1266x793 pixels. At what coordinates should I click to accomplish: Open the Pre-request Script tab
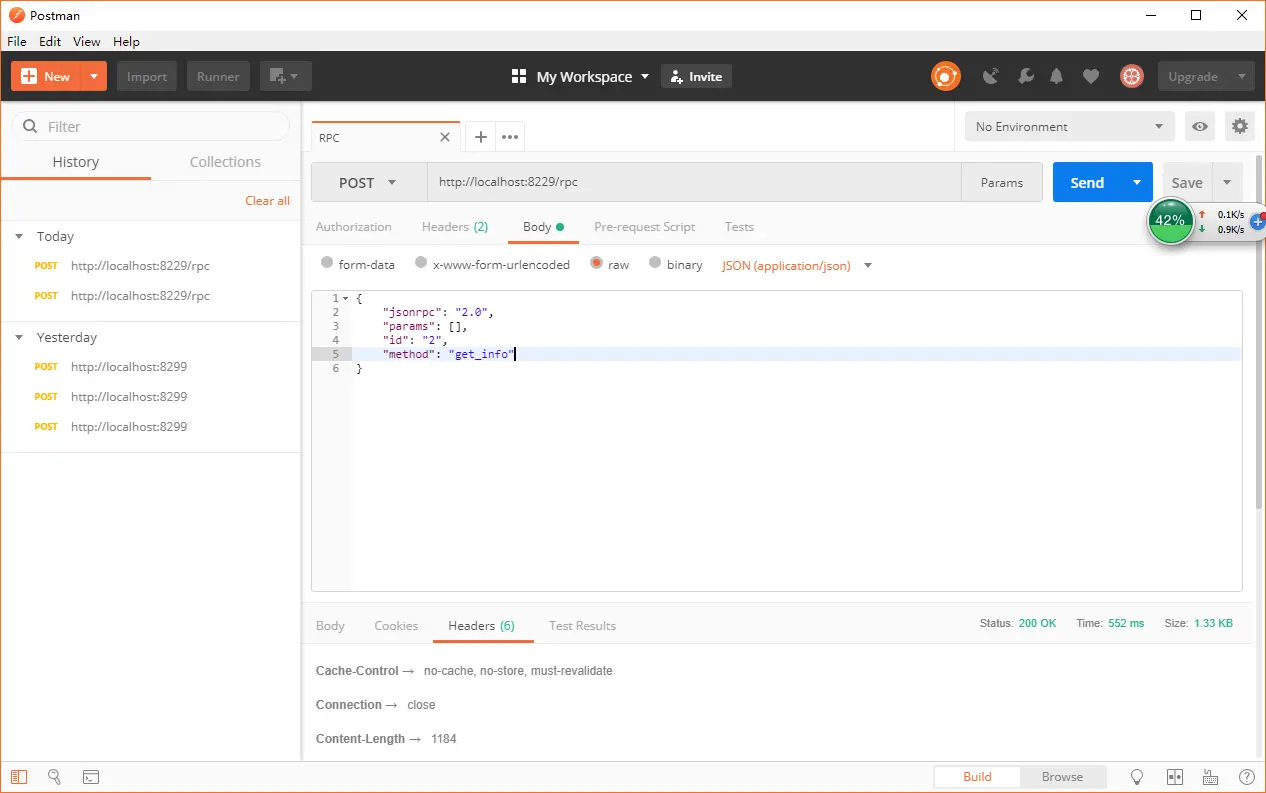[x=644, y=227]
